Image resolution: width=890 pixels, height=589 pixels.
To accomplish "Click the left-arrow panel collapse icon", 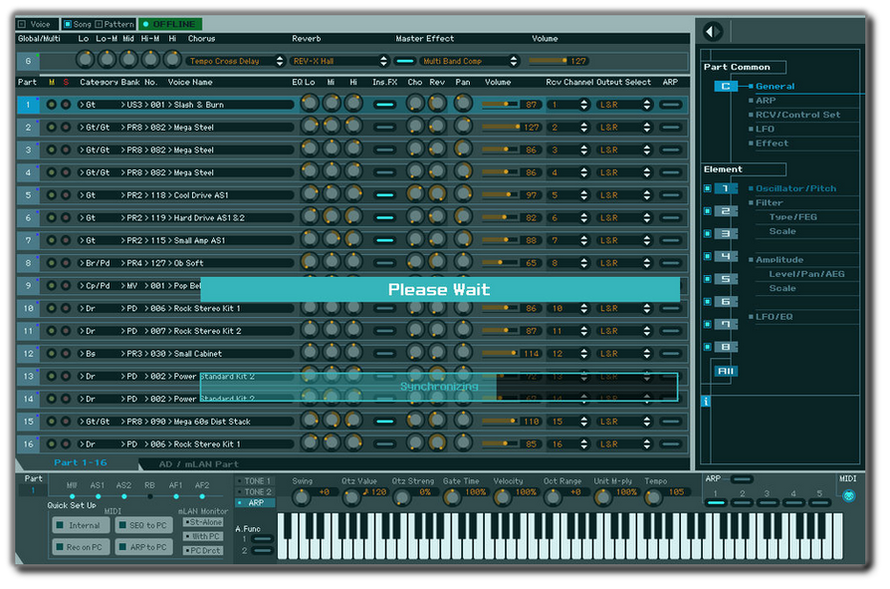I will coord(712,32).
